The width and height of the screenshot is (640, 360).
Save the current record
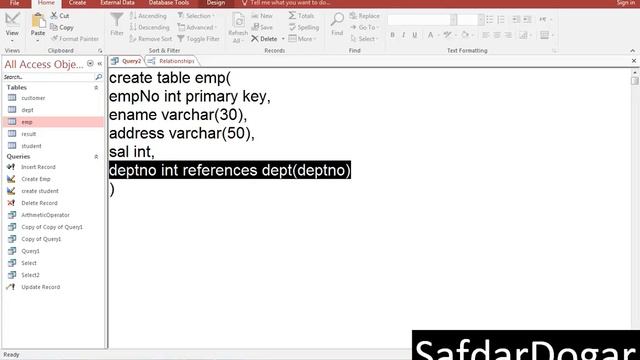(262, 27)
